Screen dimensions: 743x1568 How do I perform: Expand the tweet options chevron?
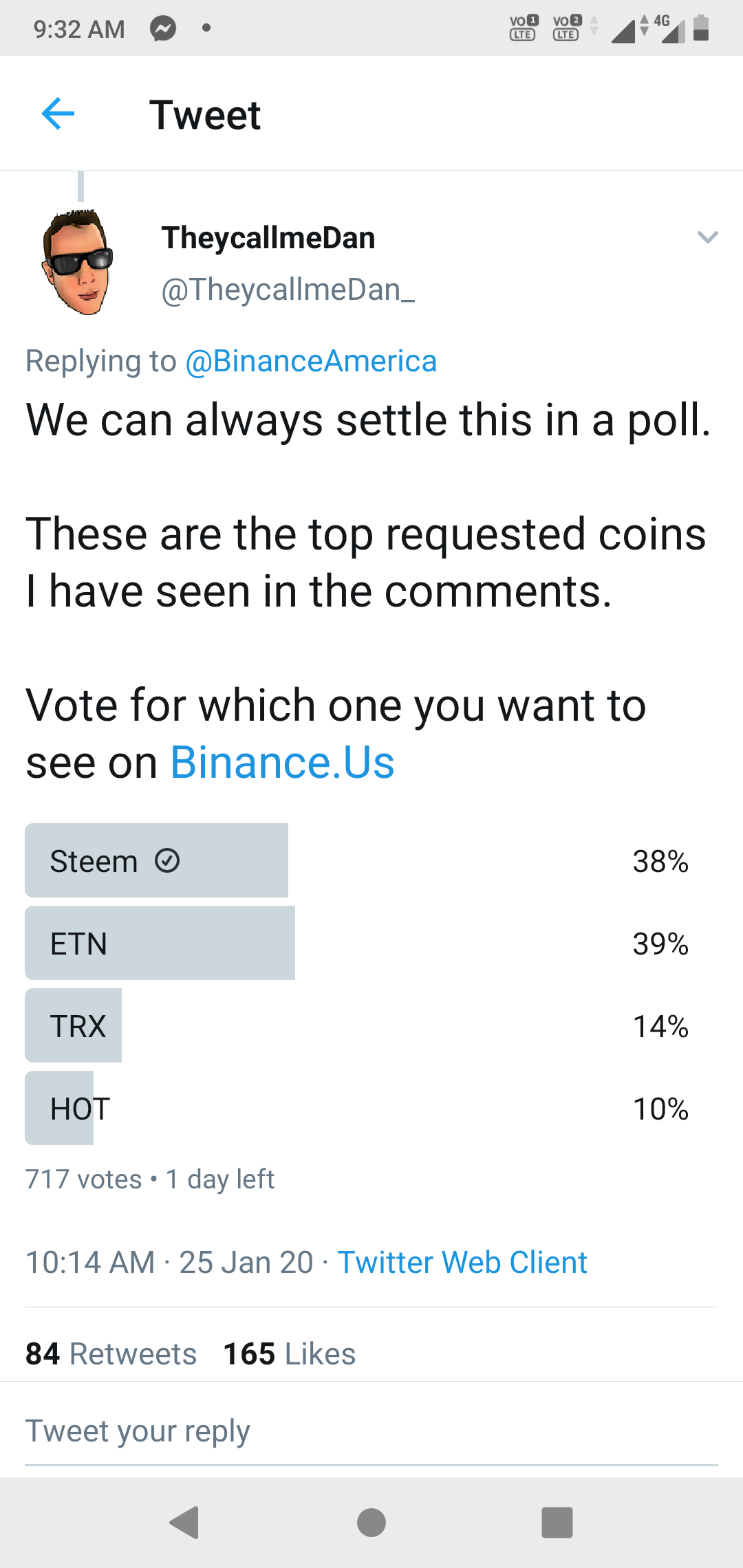click(707, 237)
